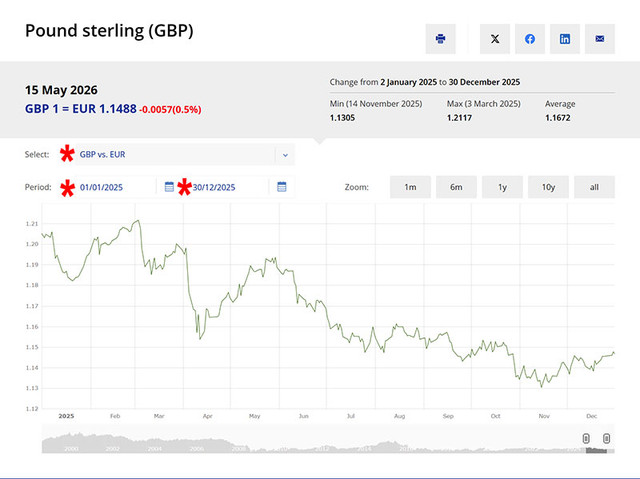Click the Average value 1.1672

[558, 118]
